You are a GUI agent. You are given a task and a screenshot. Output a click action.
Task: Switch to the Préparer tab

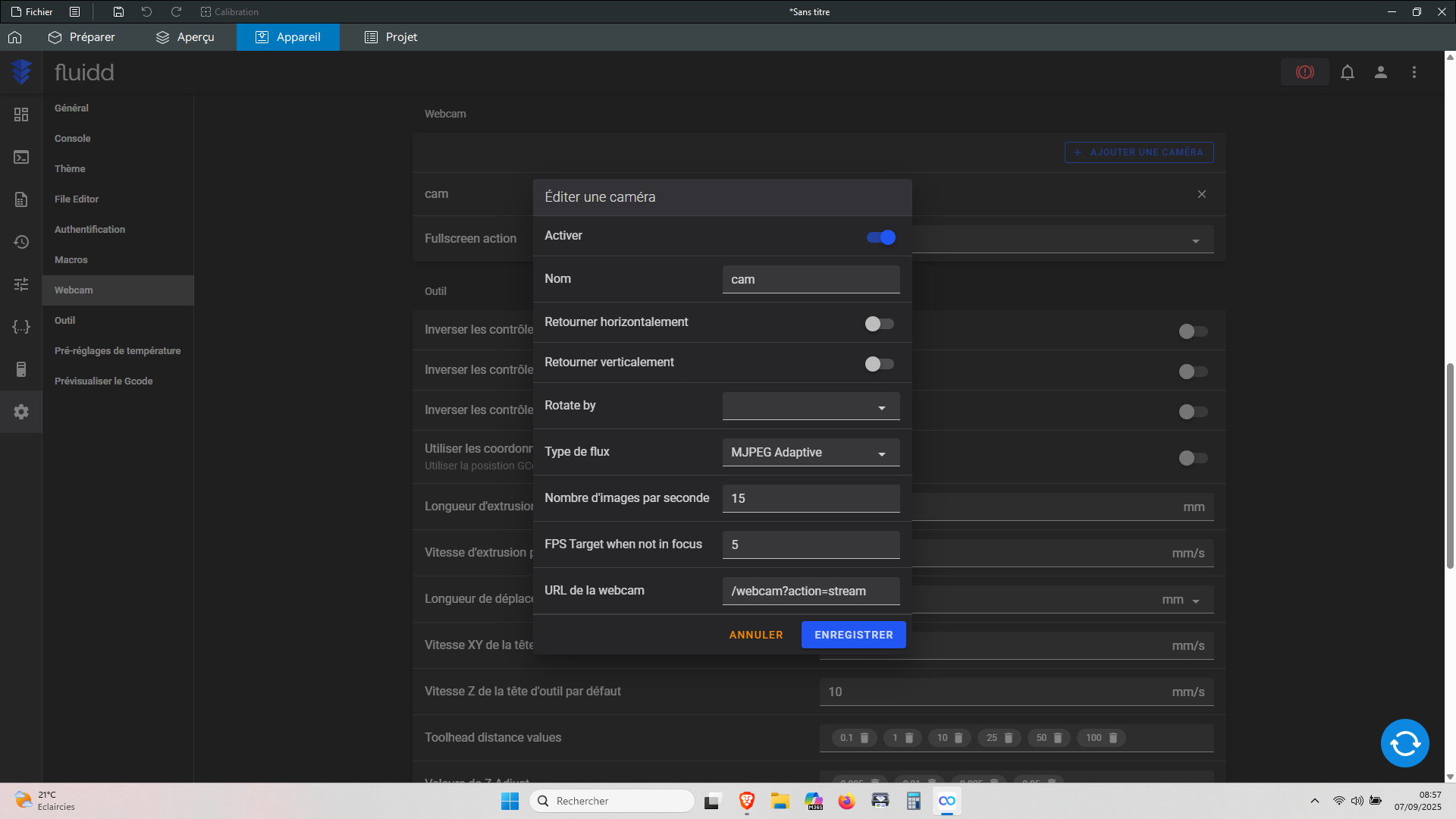point(81,37)
